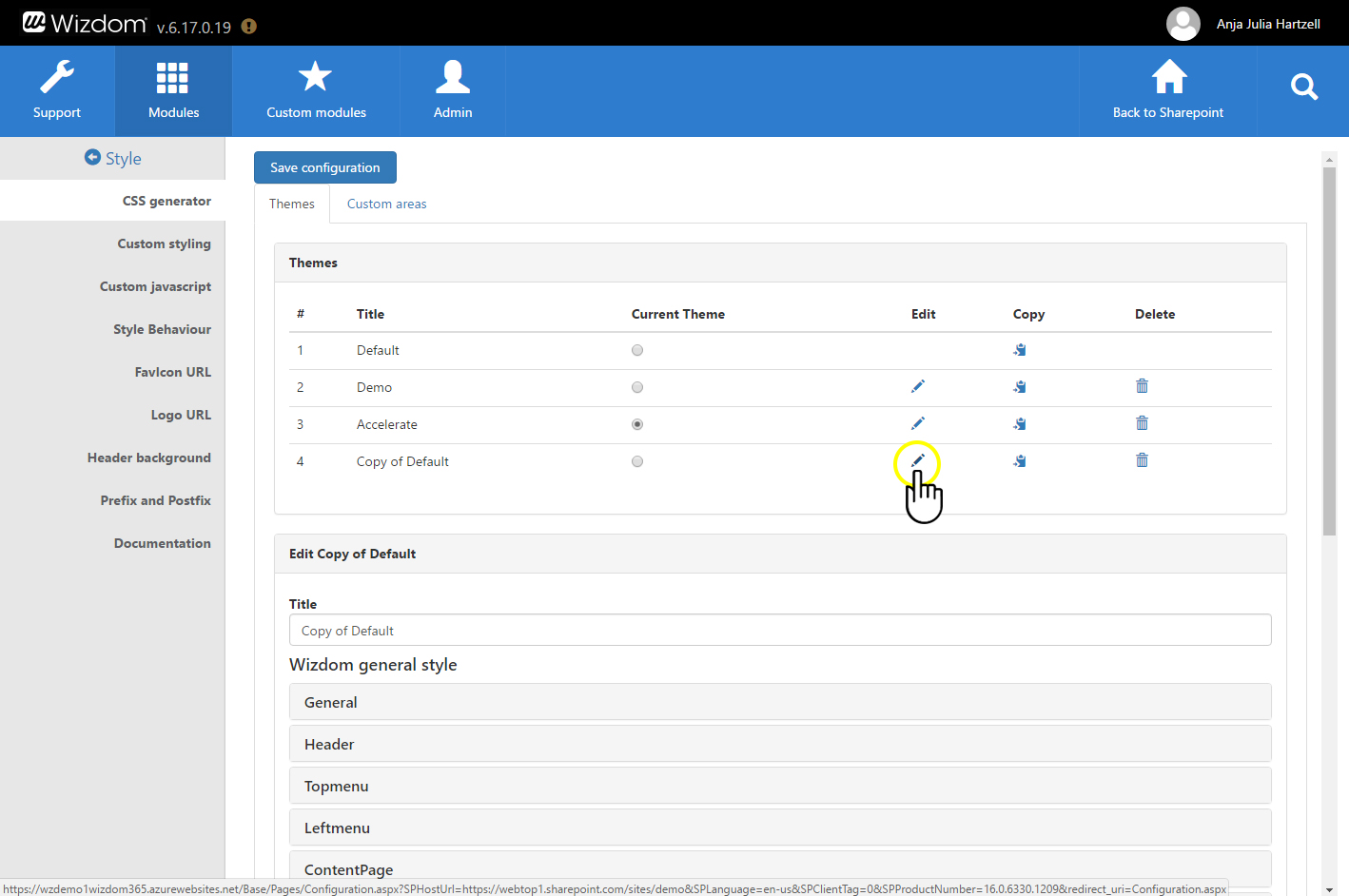Click the Save configuration button

324,167
